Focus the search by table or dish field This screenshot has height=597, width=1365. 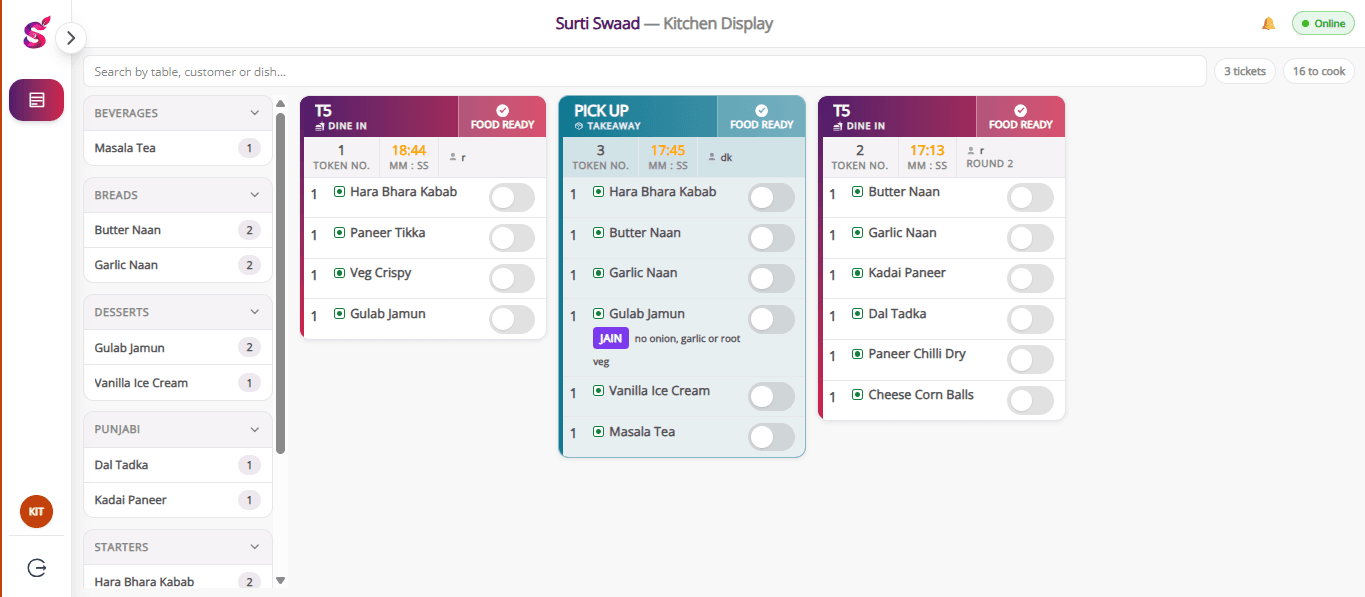(645, 71)
